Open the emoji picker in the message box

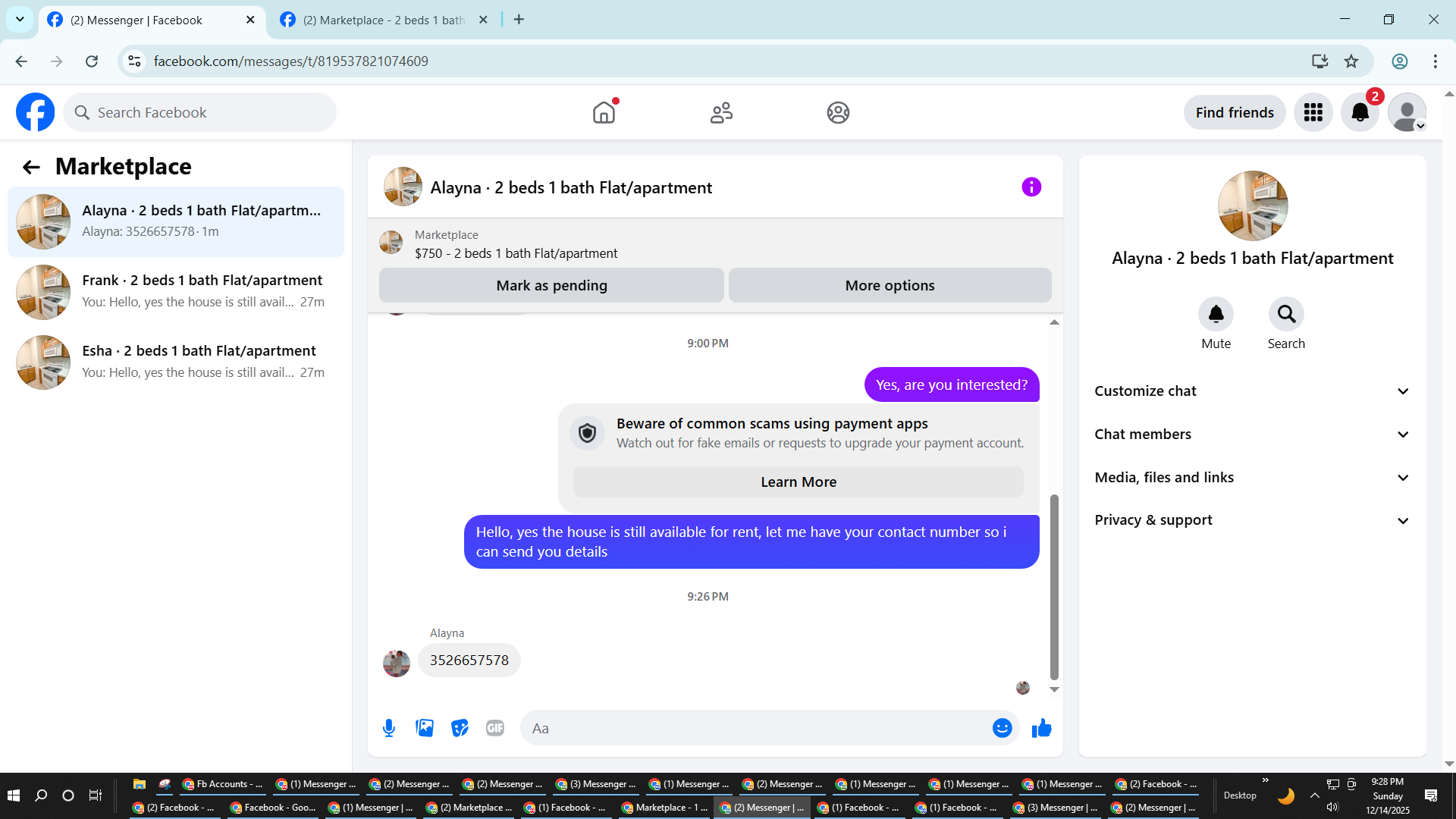(x=1002, y=728)
